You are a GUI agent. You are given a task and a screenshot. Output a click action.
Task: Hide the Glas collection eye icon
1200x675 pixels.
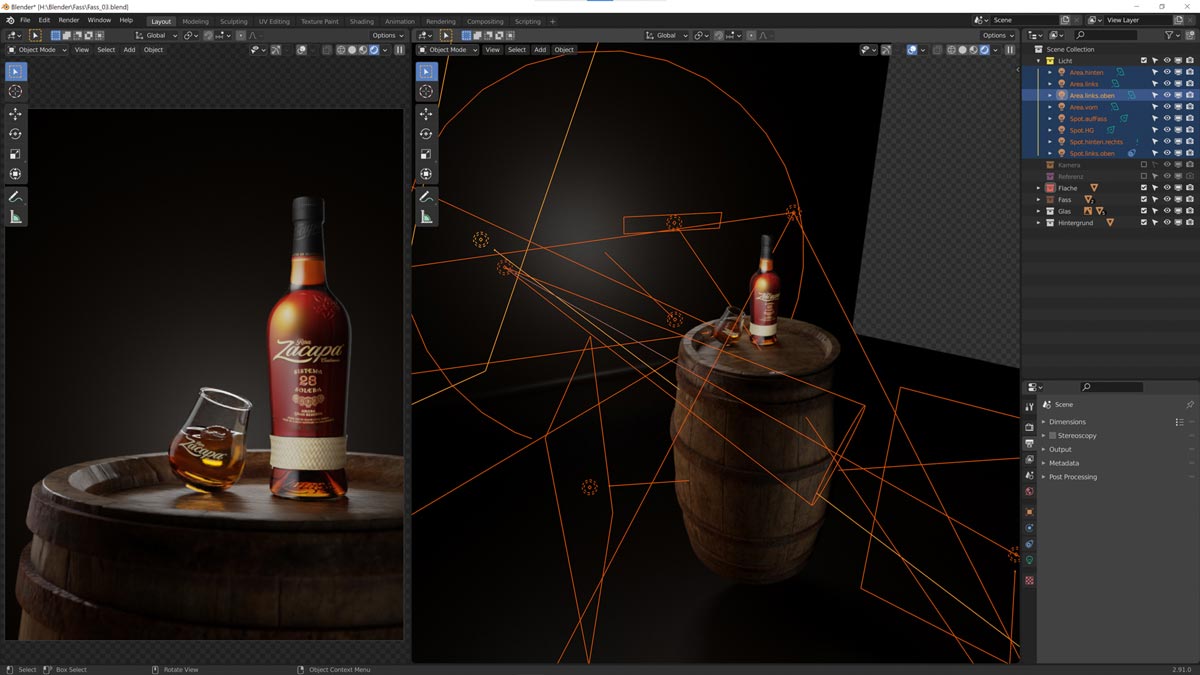(1166, 211)
